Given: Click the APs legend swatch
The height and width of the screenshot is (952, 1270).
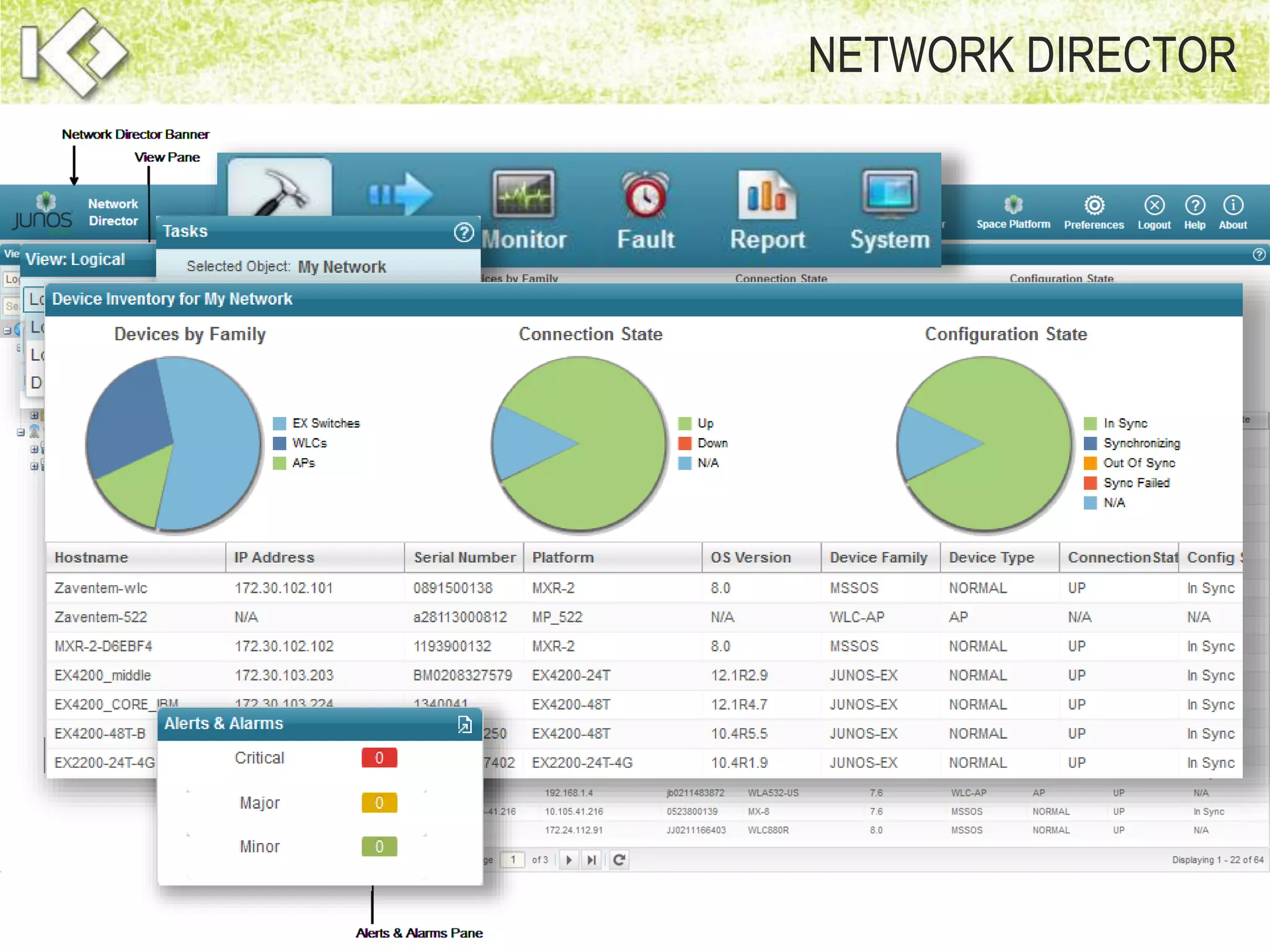Looking at the screenshot, I should pyautogui.click(x=280, y=463).
